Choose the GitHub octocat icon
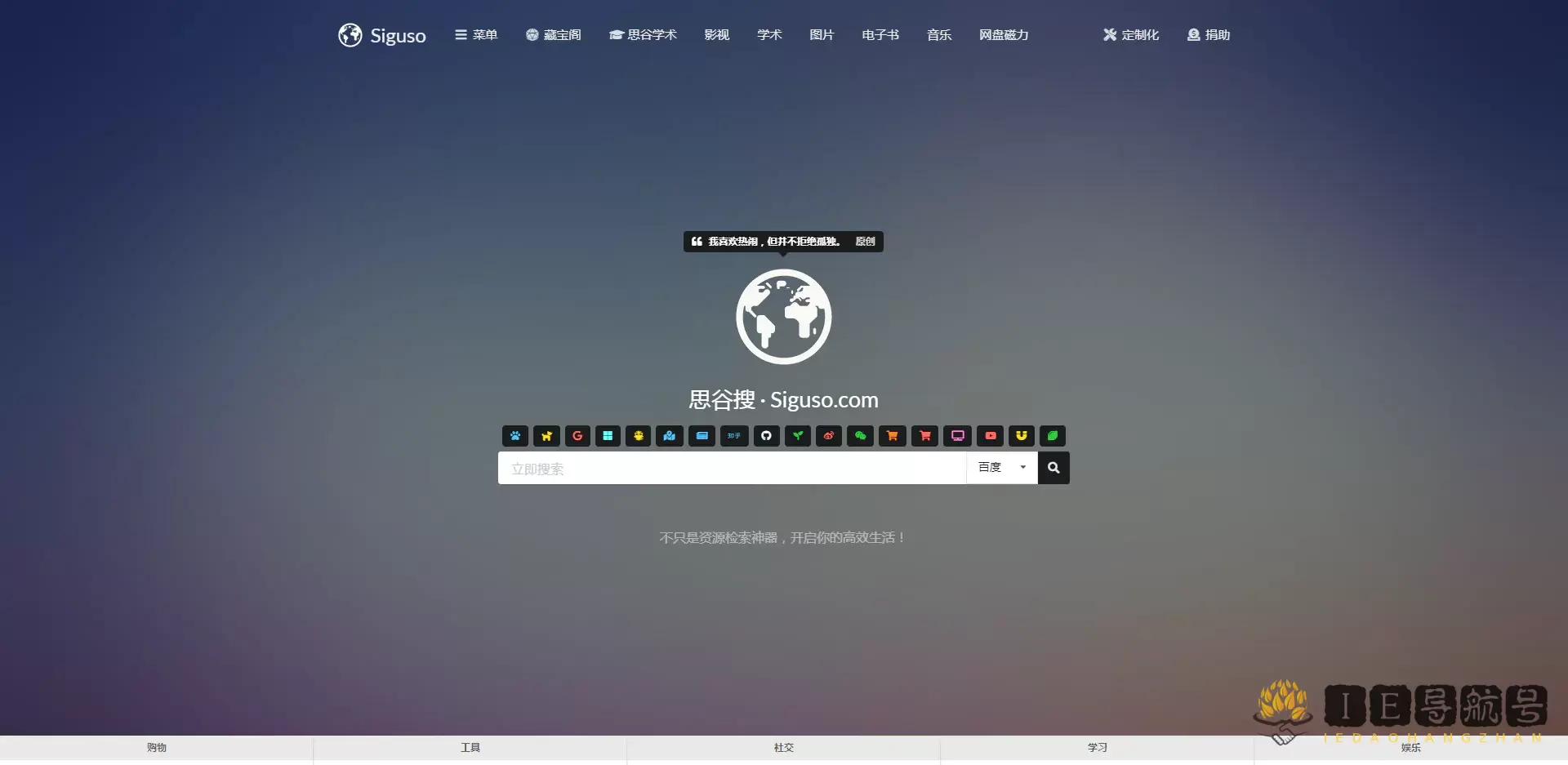This screenshot has width=1568, height=765. pyautogui.click(x=766, y=436)
